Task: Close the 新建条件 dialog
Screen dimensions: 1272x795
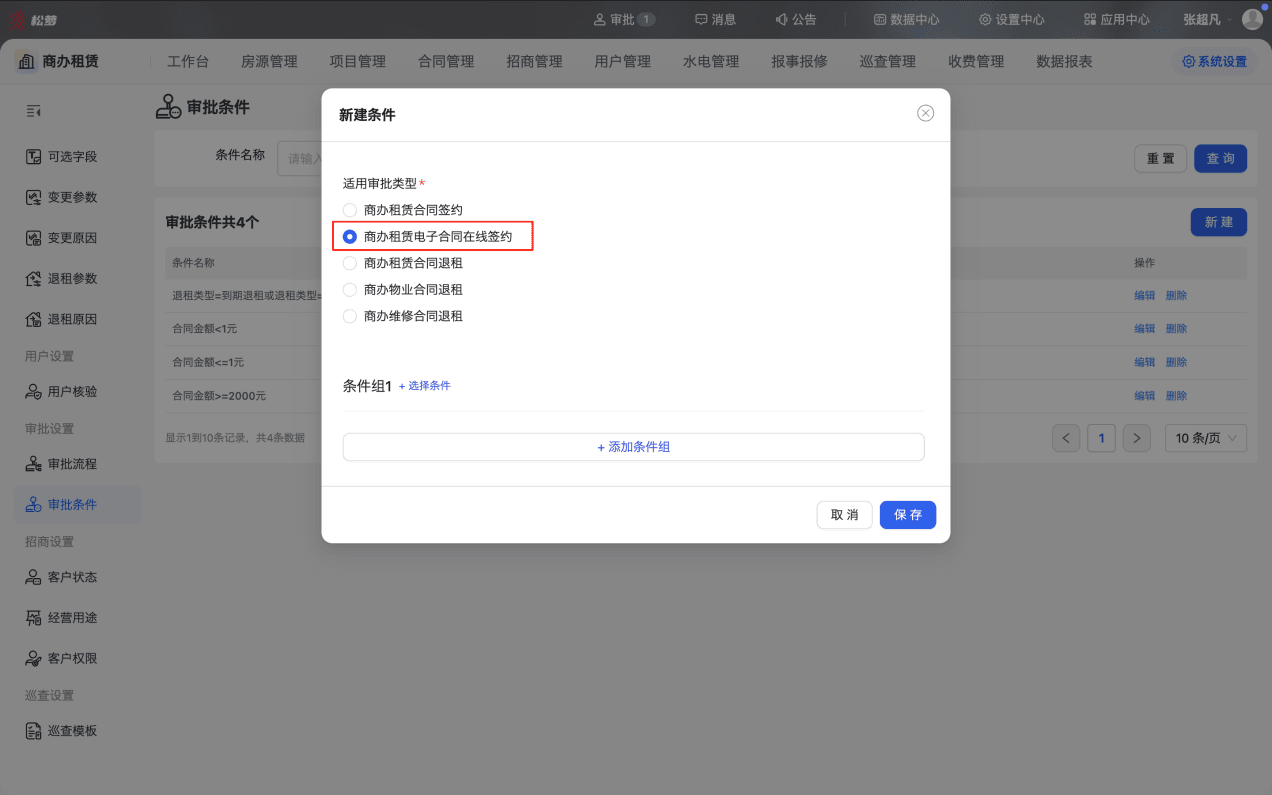Action: click(926, 113)
